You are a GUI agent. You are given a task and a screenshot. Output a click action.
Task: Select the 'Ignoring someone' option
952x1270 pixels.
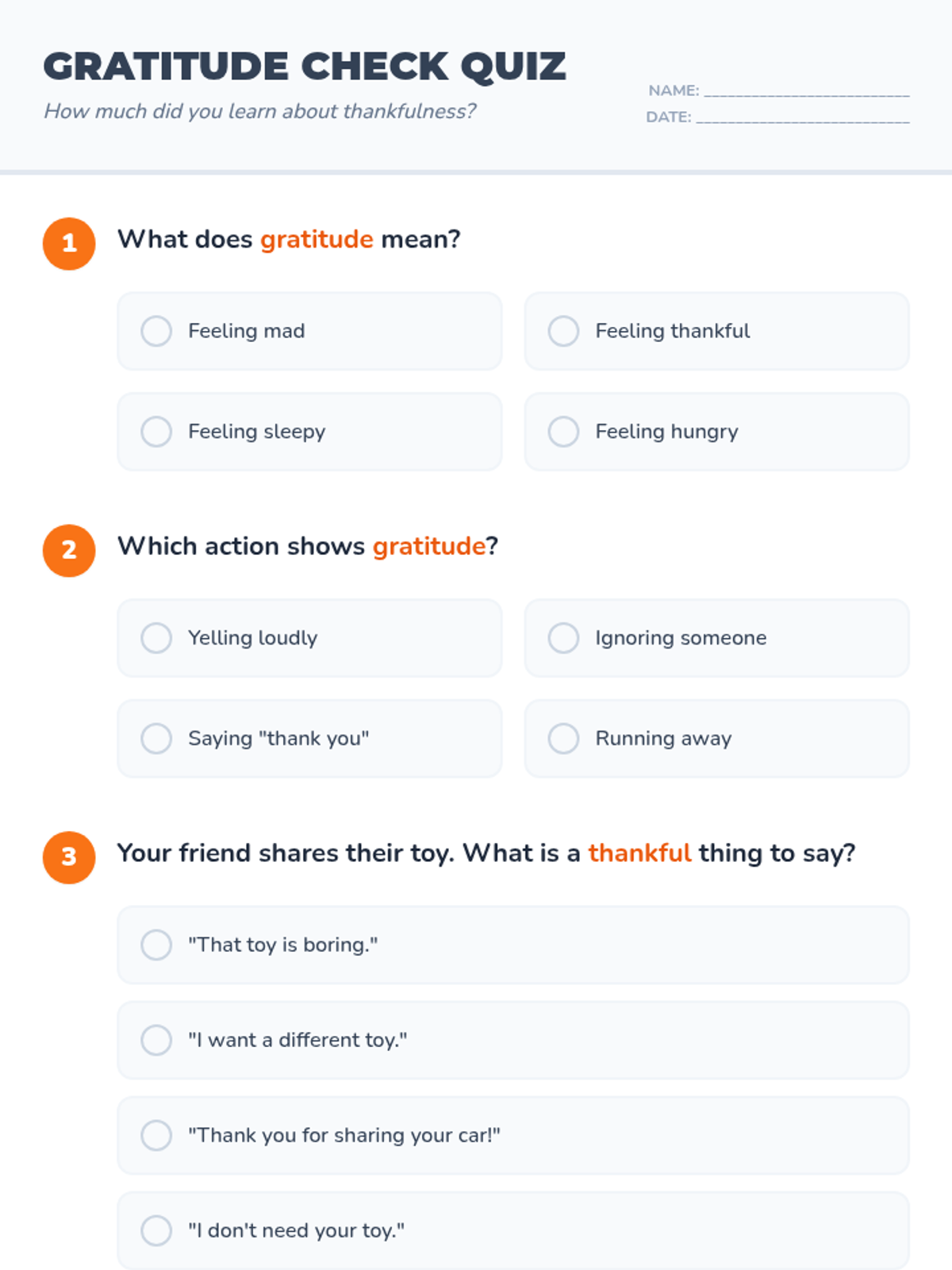716,638
